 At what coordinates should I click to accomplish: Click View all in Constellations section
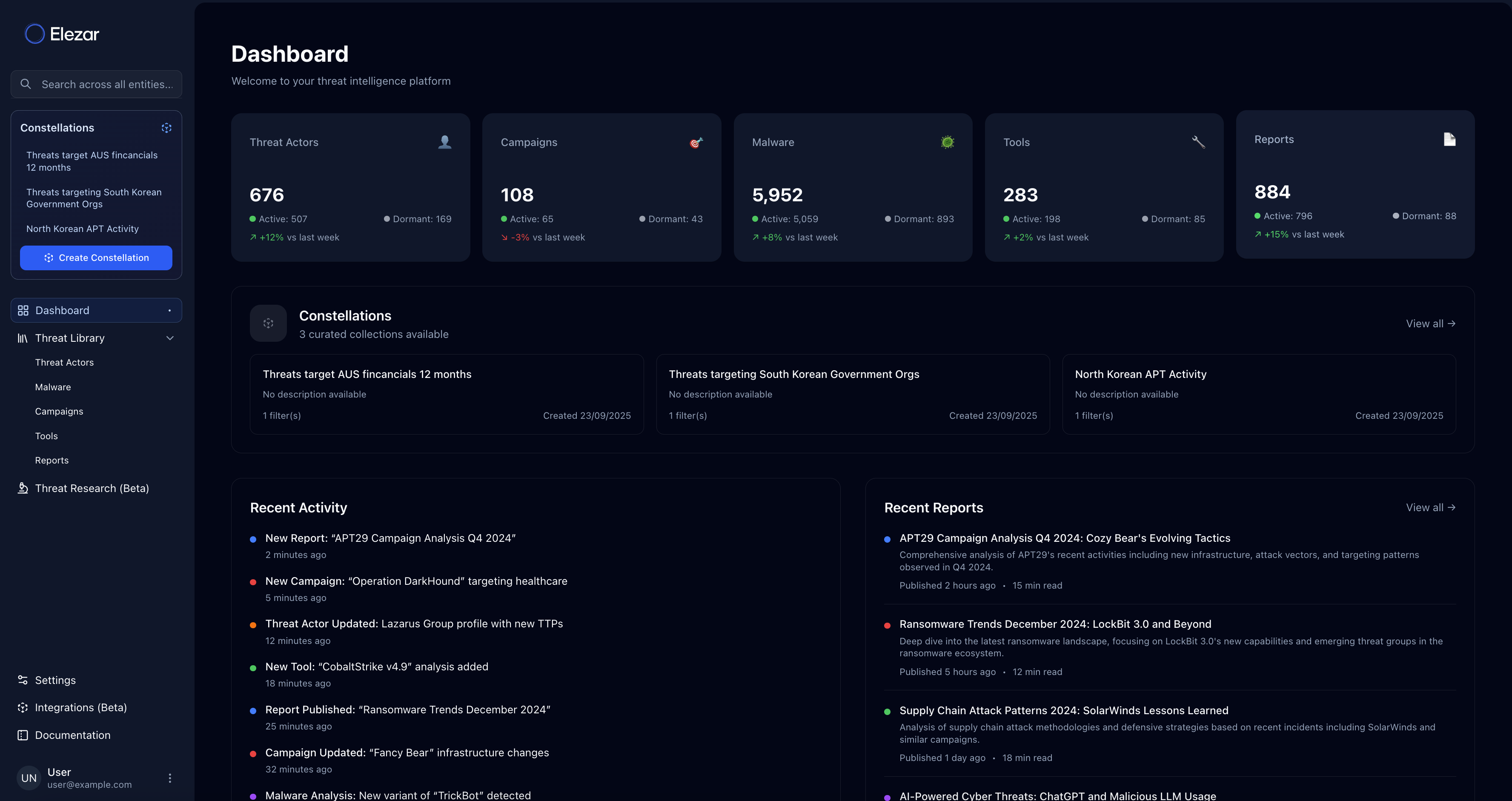pos(1430,324)
